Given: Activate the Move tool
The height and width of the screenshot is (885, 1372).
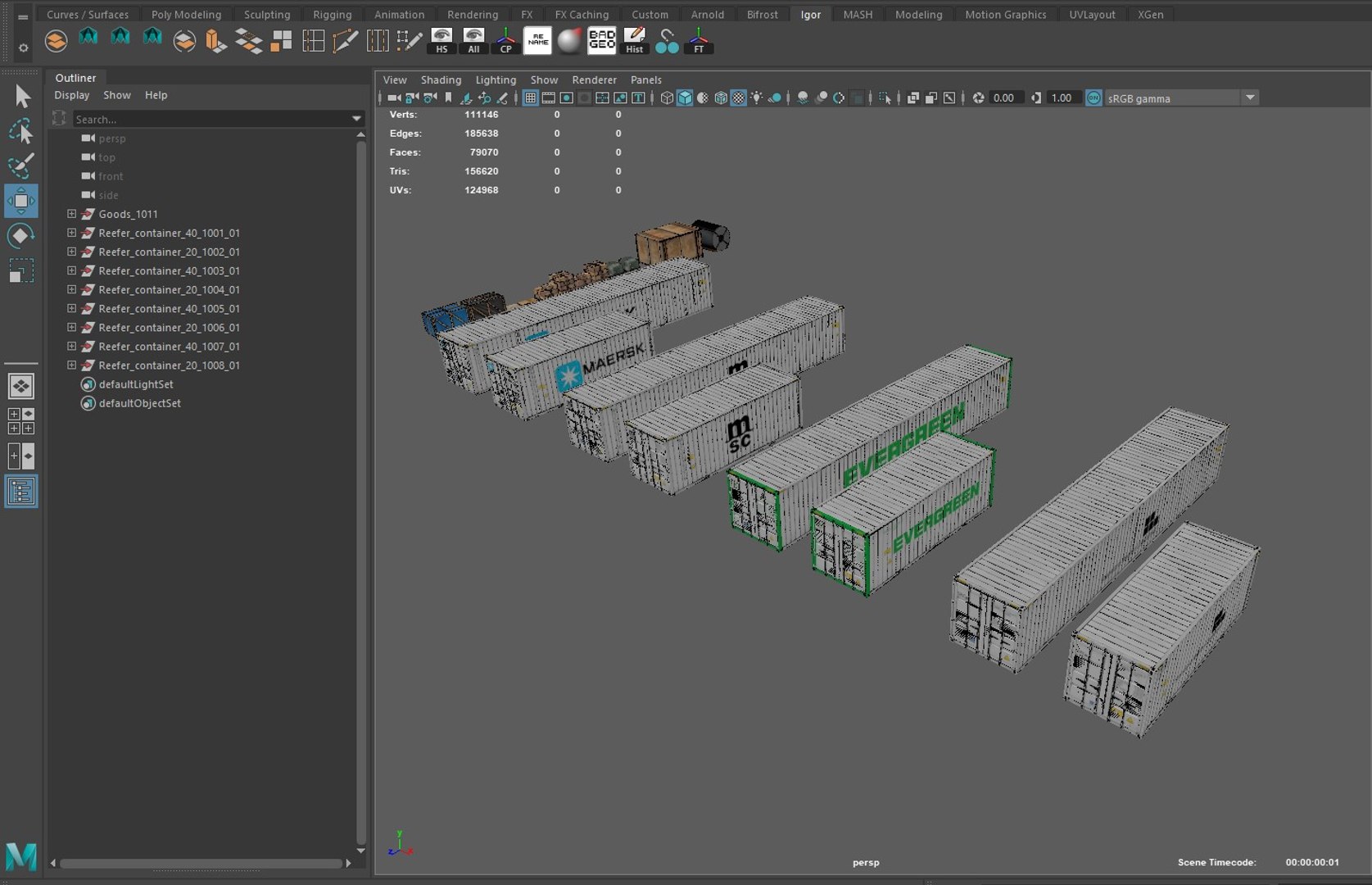Looking at the screenshot, I should (21, 201).
